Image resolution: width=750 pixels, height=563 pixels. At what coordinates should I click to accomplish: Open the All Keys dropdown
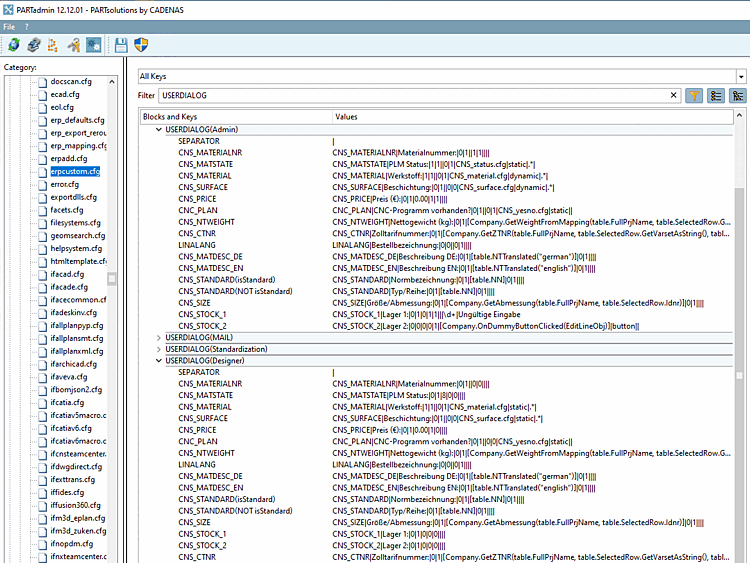pyautogui.click(x=741, y=77)
